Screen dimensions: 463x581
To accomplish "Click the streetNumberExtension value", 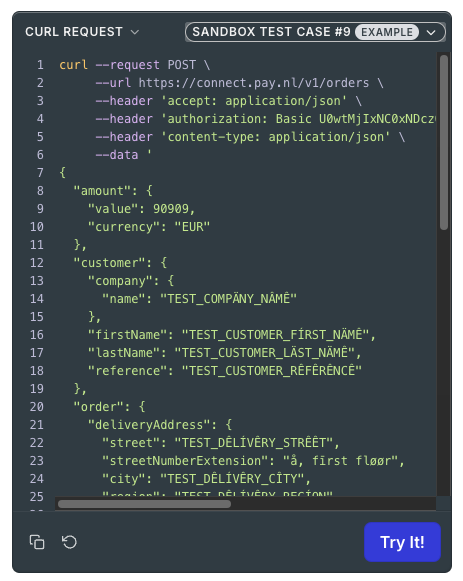I will [x=340, y=461].
